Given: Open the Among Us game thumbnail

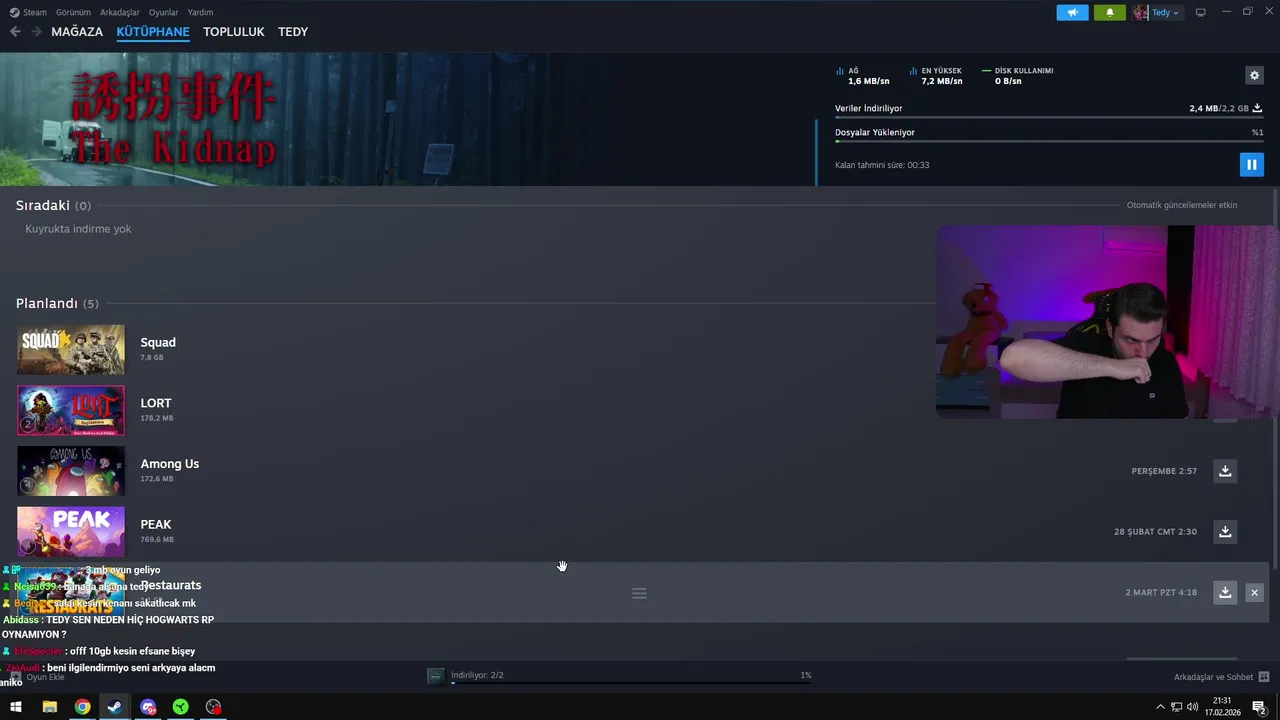Looking at the screenshot, I should [71, 471].
